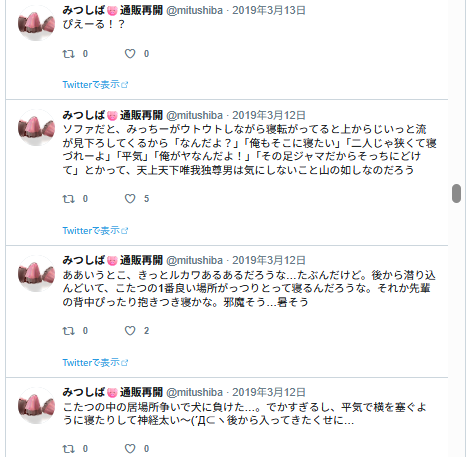This screenshot has width=476, height=457.
Task: Retweet the こたつの中 tweet
Action: (x=69, y=449)
